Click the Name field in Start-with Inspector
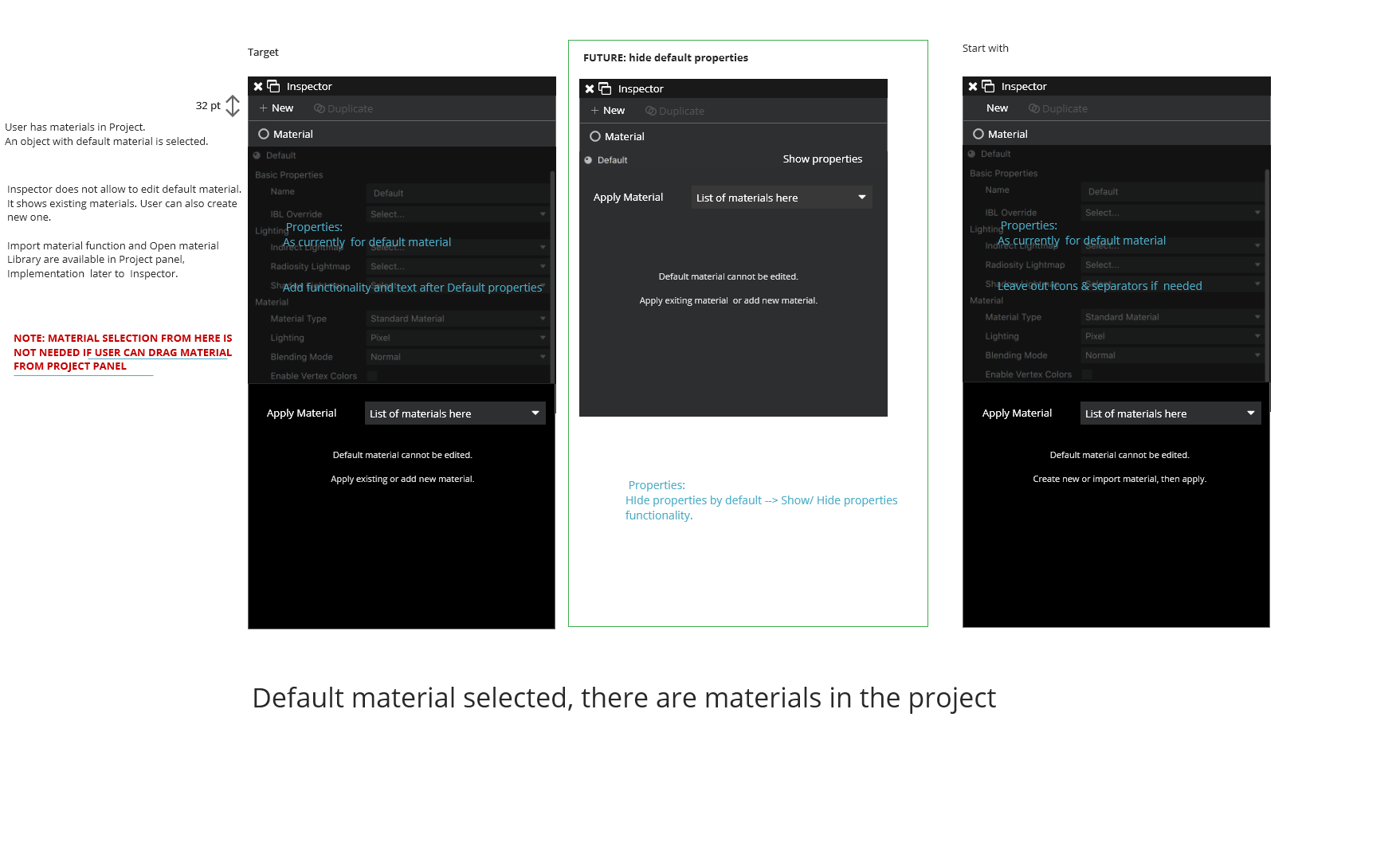This screenshot has width=1400, height=858. pyautogui.click(x=1171, y=191)
